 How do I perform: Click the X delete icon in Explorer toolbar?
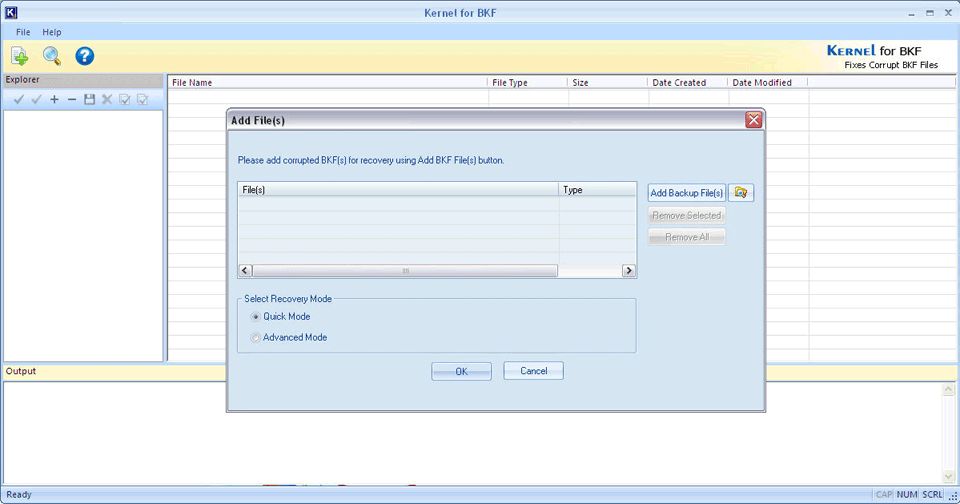pyautogui.click(x=107, y=99)
